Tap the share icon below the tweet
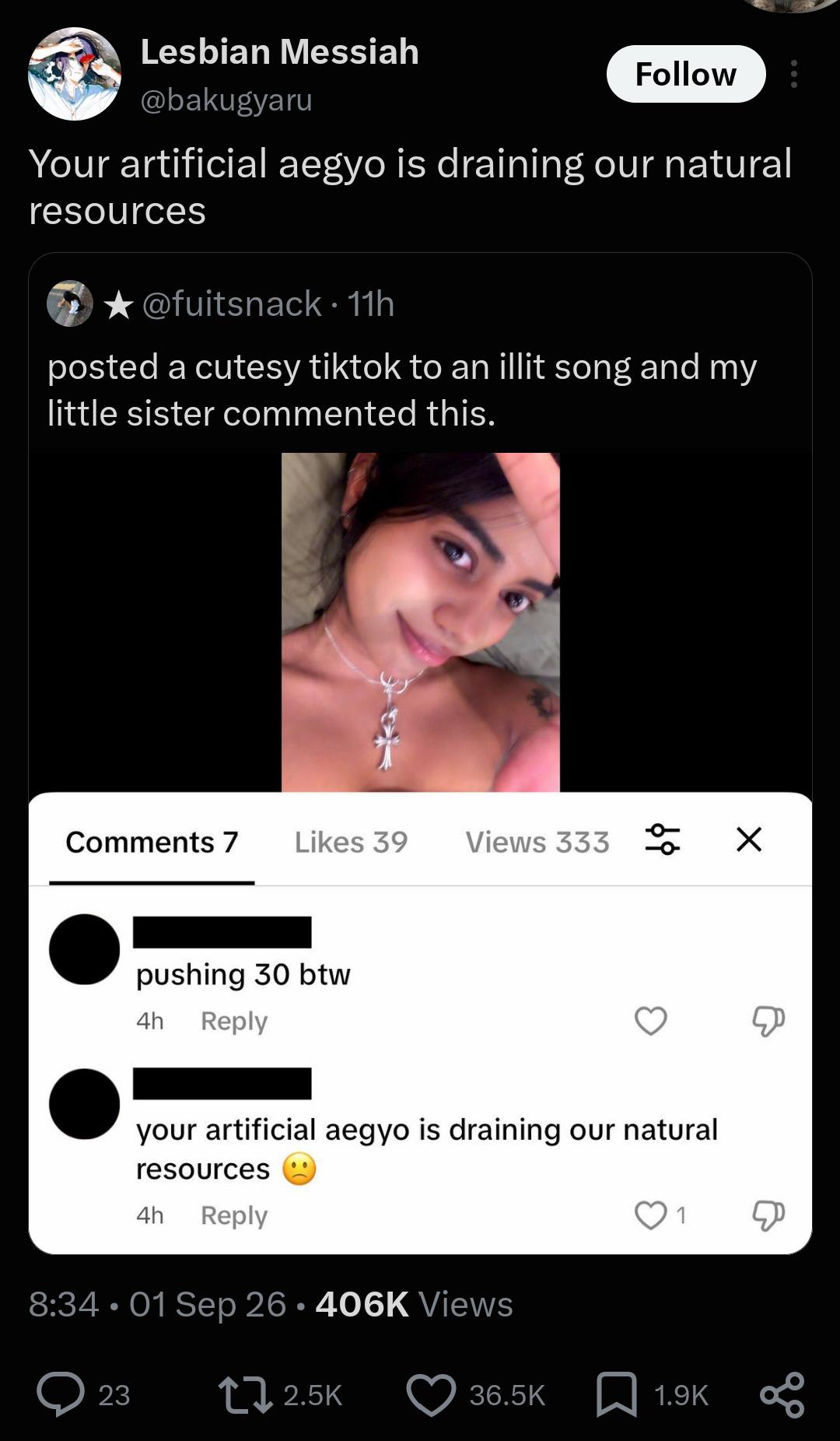The width and height of the screenshot is (840, 1441). tap(782, 1394)
